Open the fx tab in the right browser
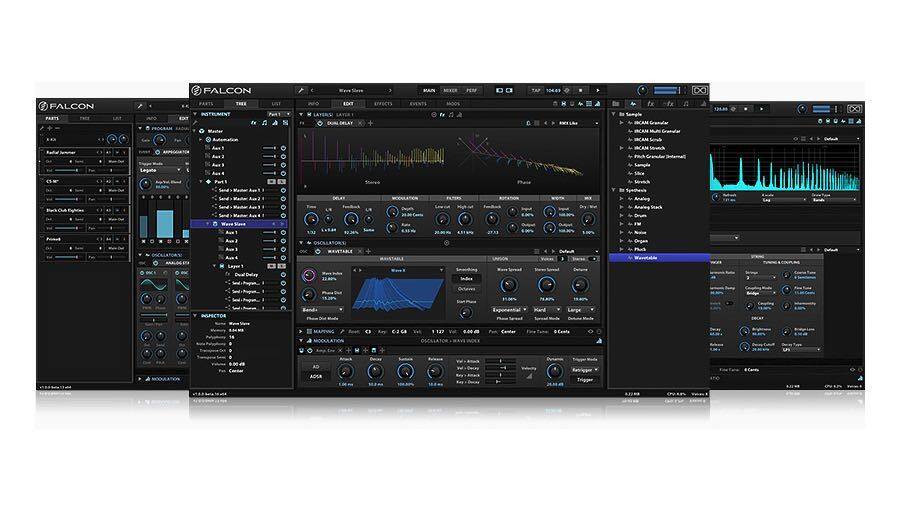Image resolution: width=900 pixels, height=511 pixels. point(650,104)
